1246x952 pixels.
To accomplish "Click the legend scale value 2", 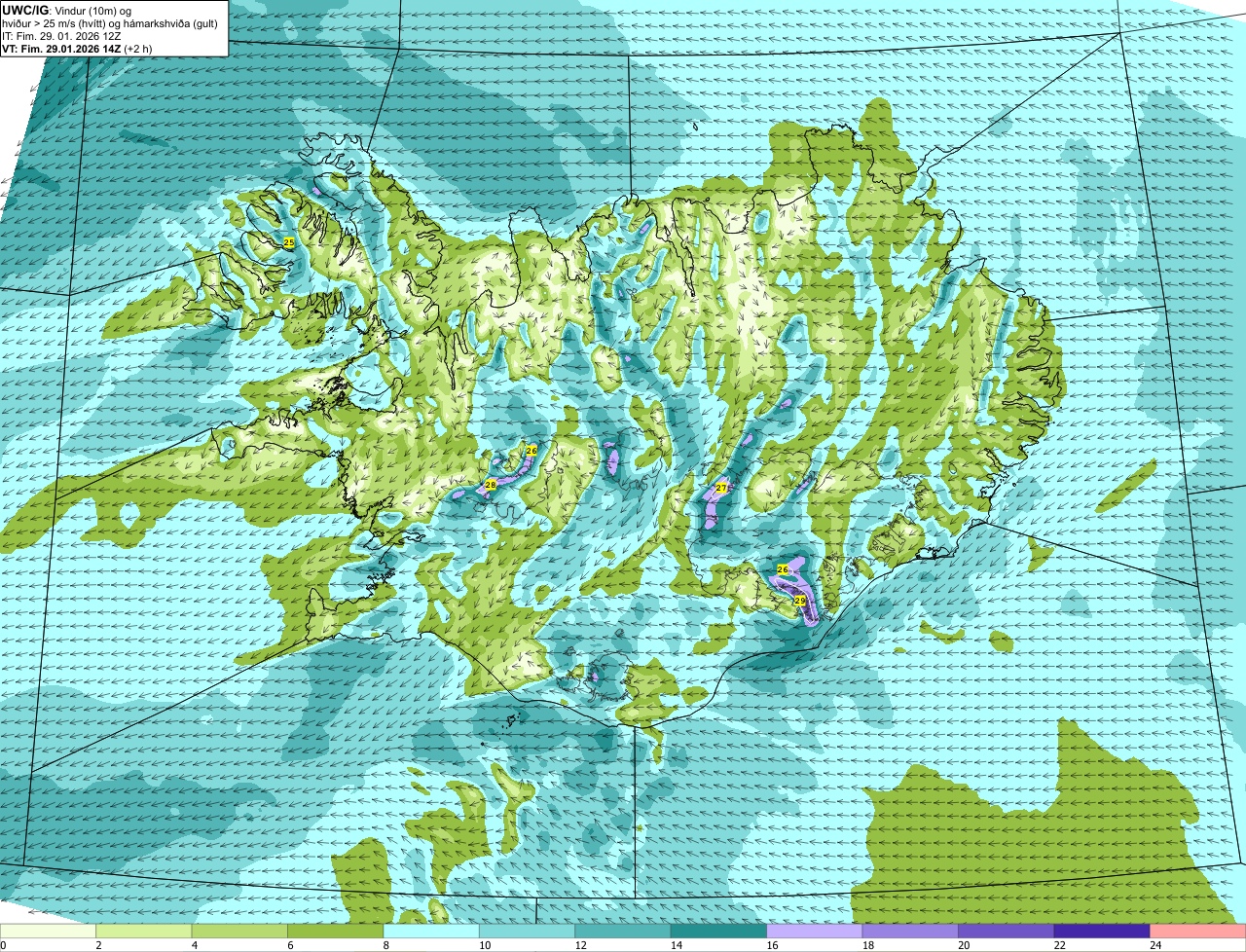I will 98,945.
